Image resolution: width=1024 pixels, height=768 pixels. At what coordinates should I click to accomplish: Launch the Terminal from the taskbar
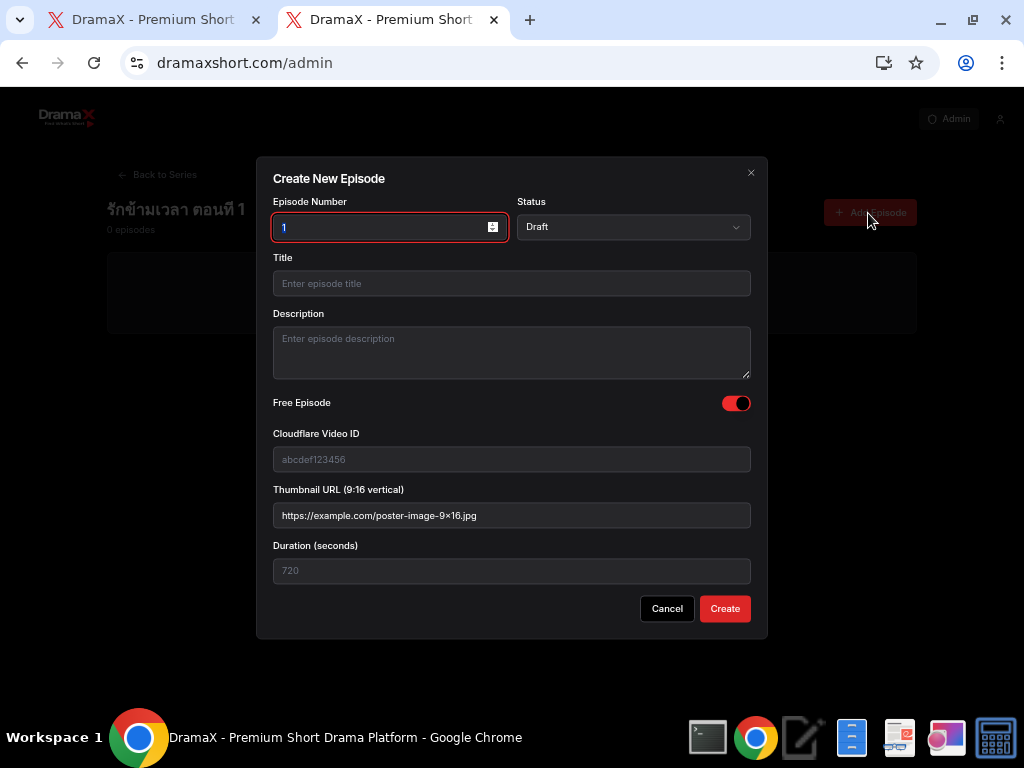point(708,738)
